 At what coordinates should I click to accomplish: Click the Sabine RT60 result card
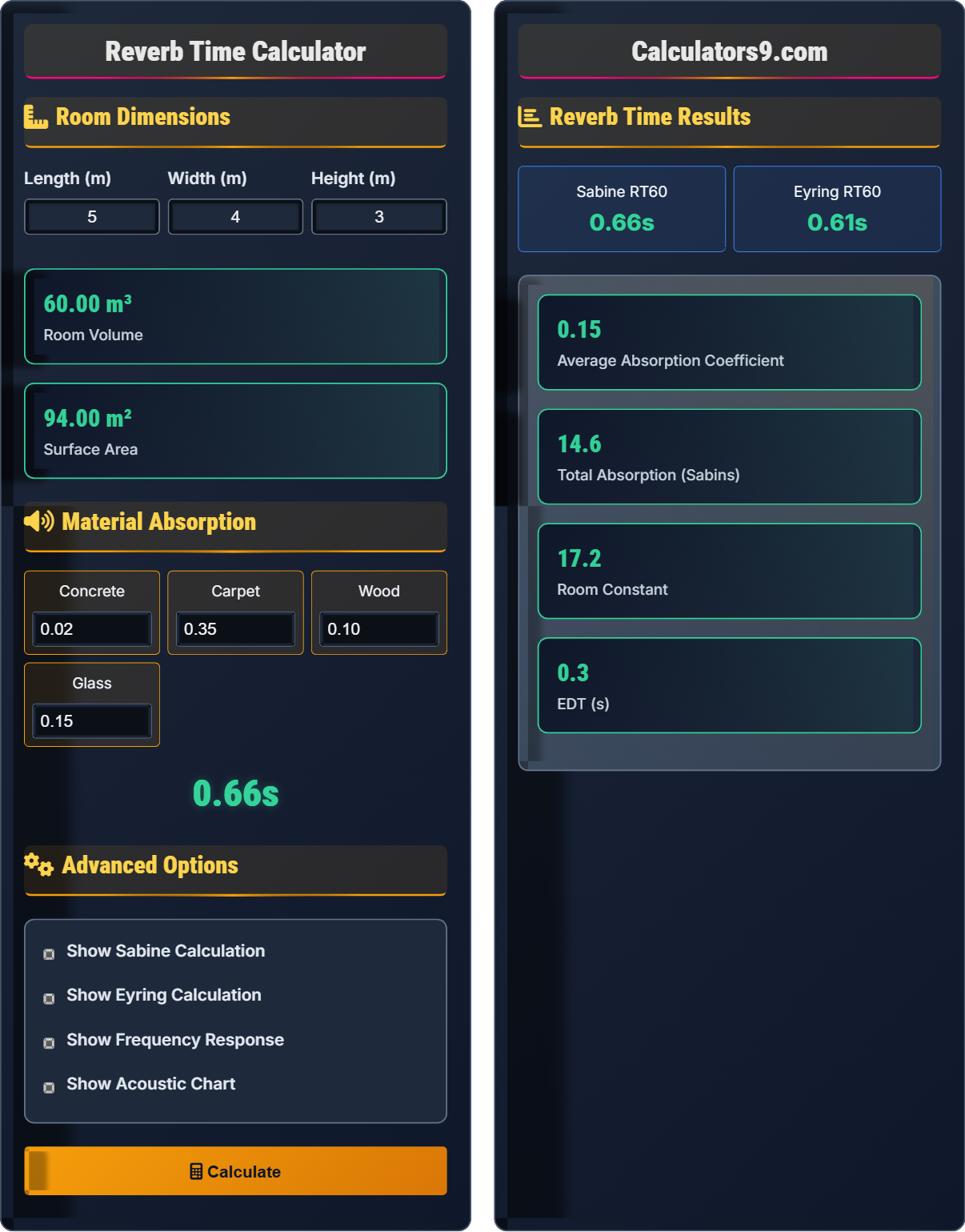[x=622, y=209]
